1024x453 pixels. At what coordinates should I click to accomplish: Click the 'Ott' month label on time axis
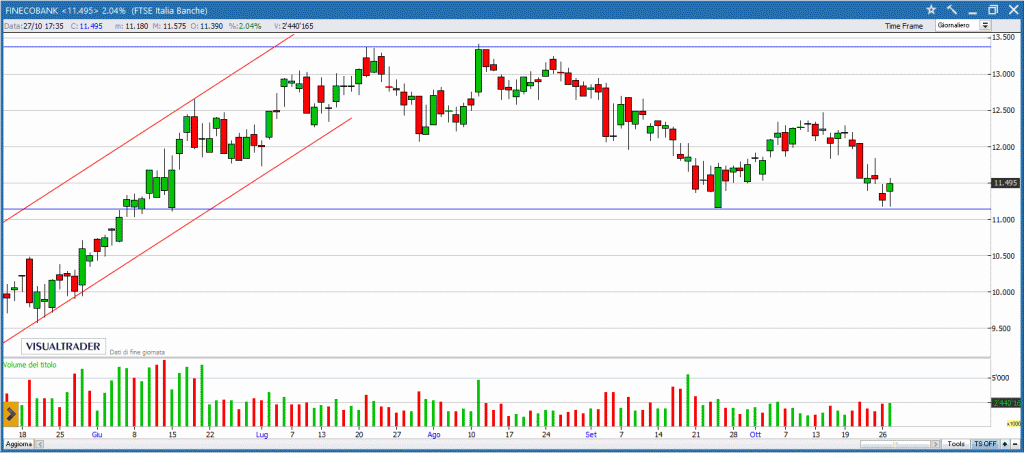[x=756, y=434]
